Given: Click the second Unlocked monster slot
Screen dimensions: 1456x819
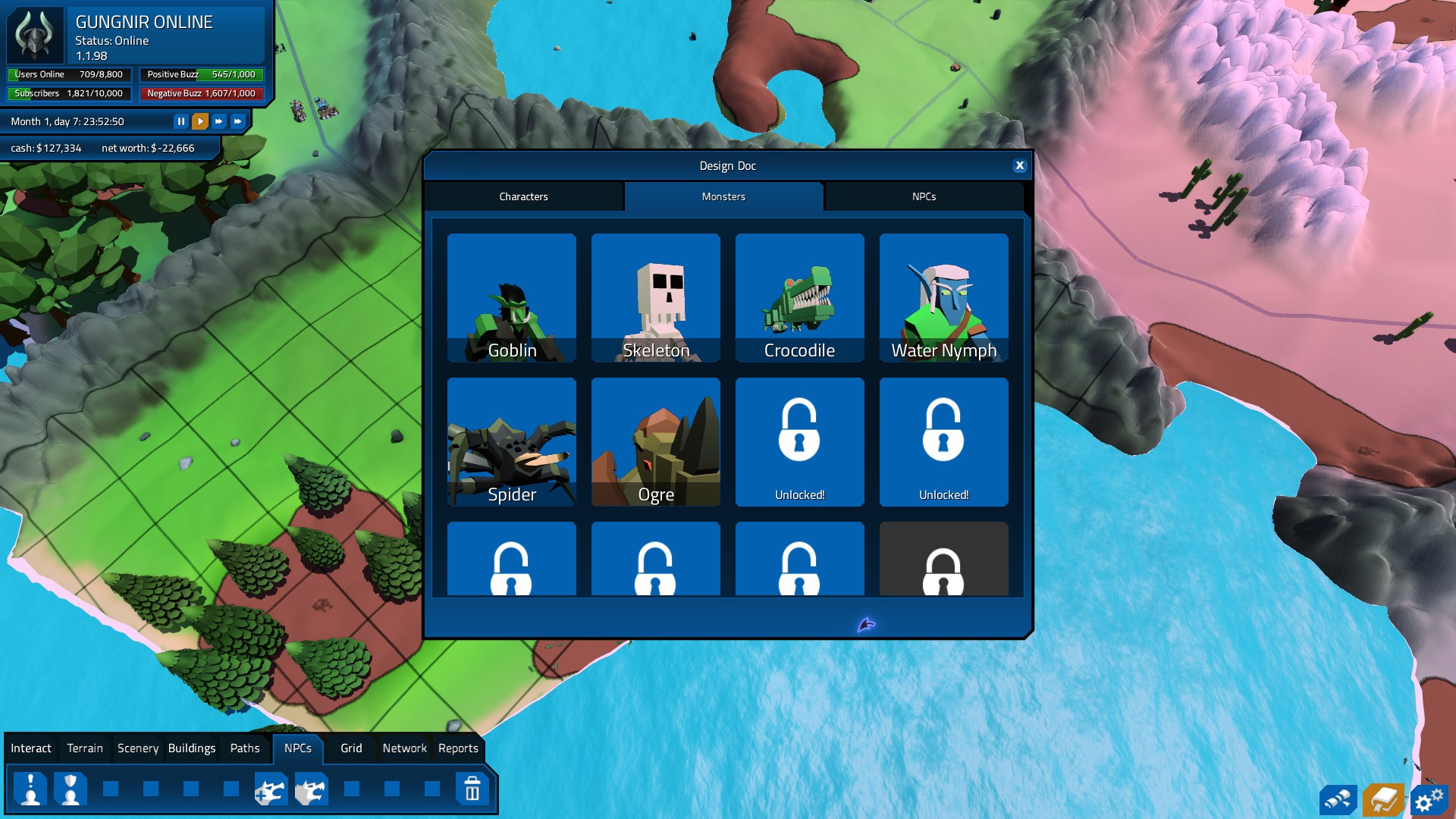Looking at the screenshot, I should [x=943, y=442].
